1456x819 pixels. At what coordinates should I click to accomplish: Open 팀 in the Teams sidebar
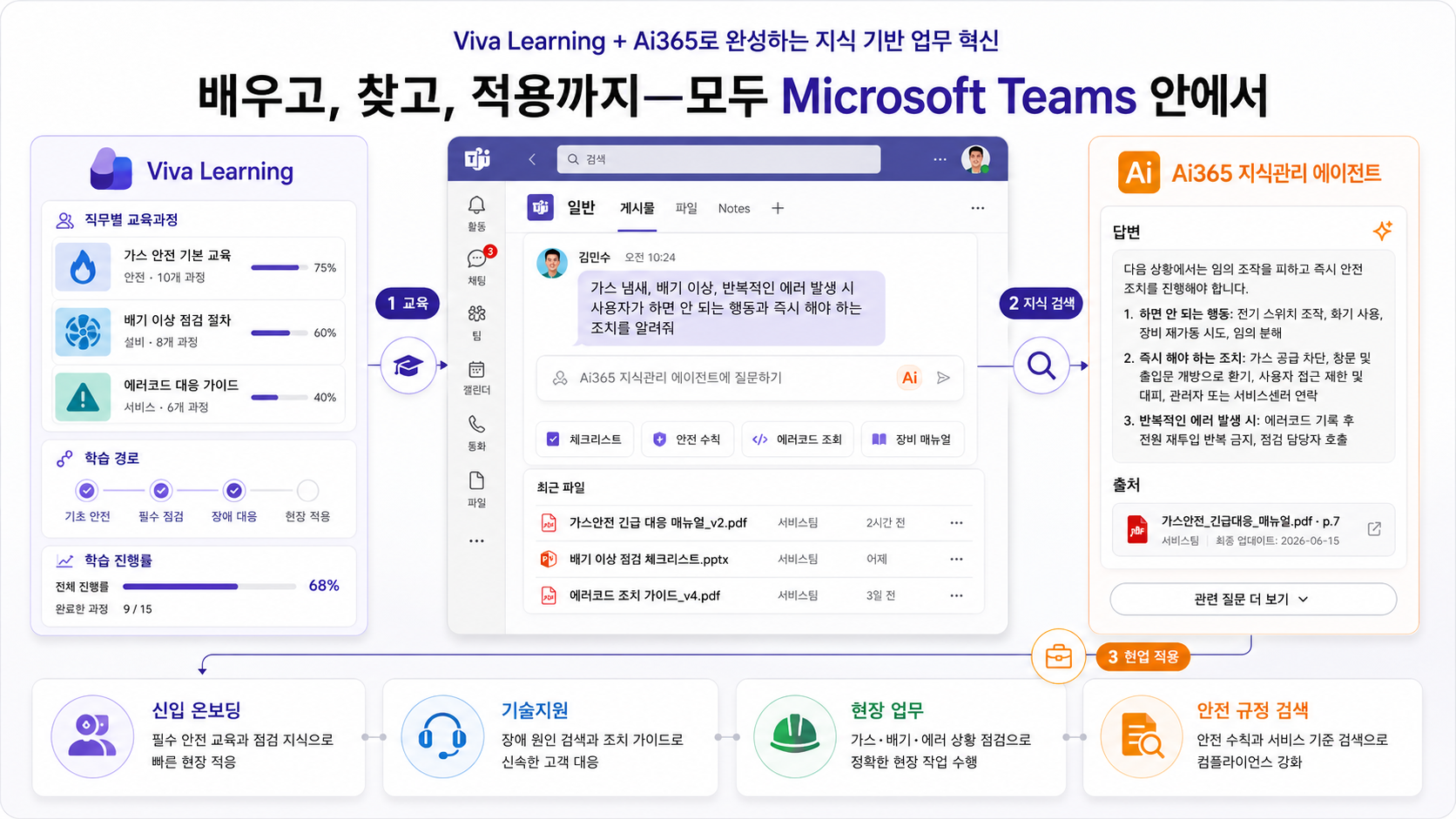[476, 322]
